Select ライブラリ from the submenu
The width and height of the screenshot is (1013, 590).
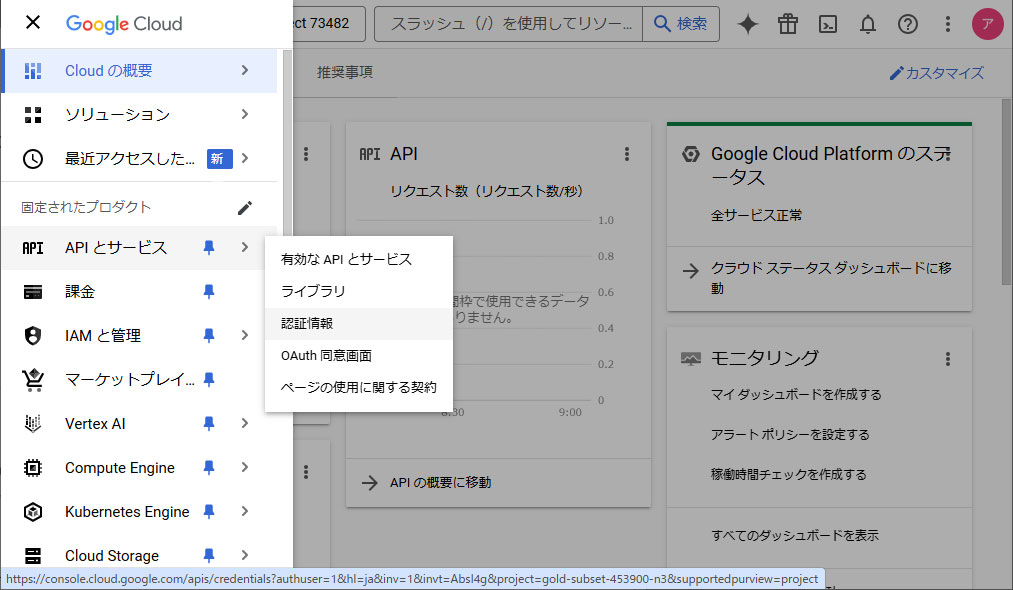(x=359, y=291)
